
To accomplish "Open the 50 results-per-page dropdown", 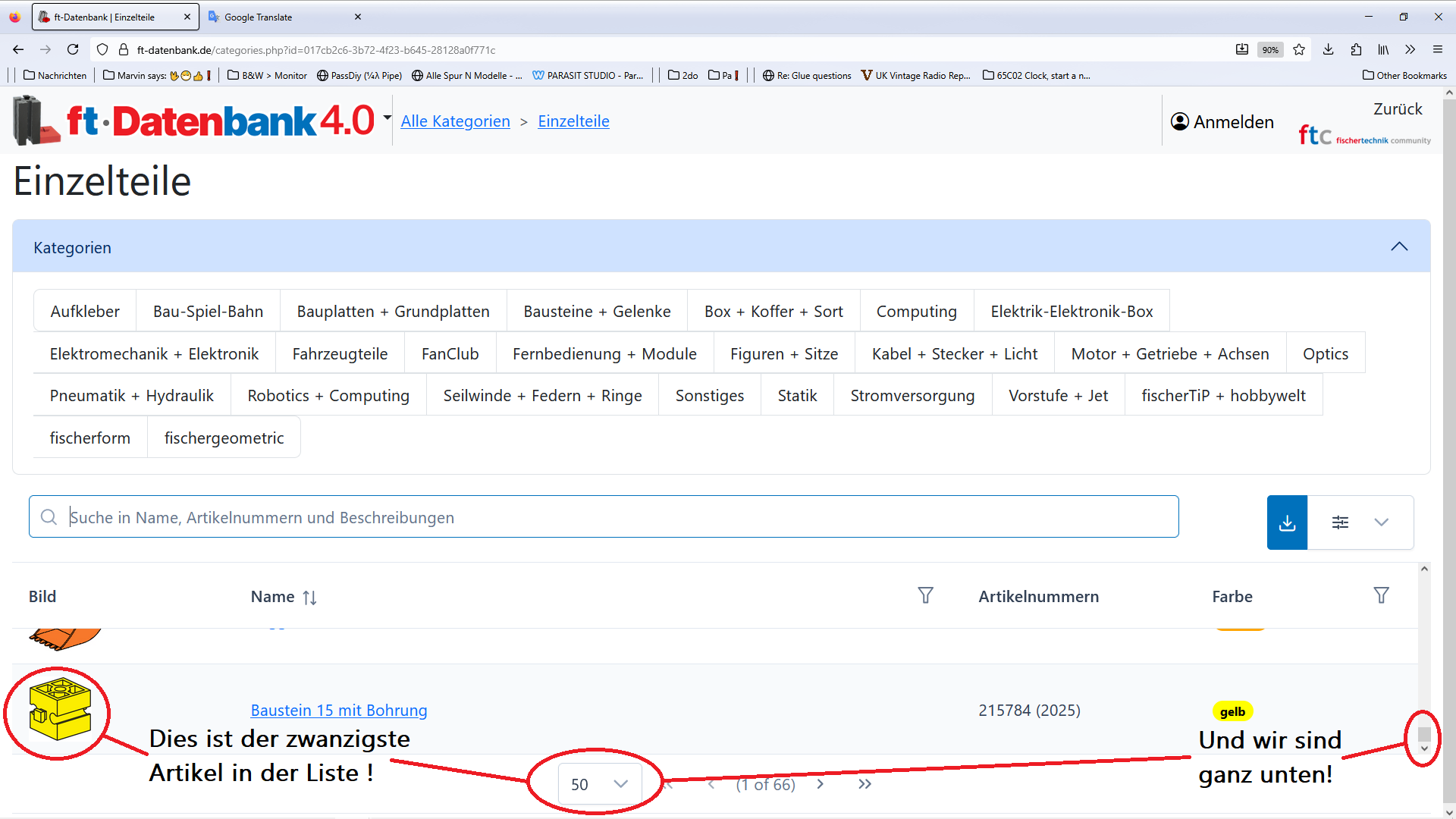I will click(x=599, y=784).
